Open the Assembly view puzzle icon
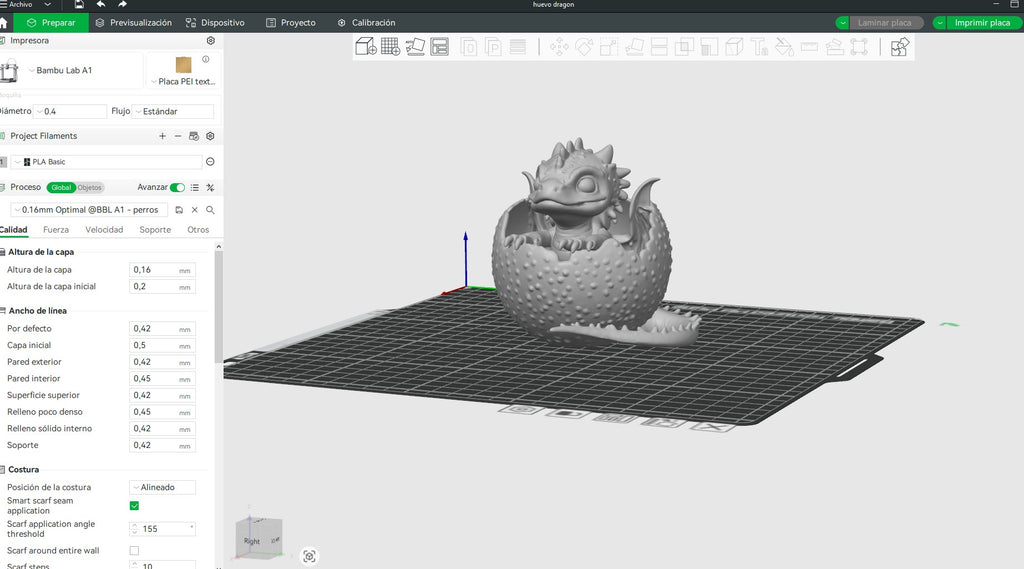 tap(899, 47)
